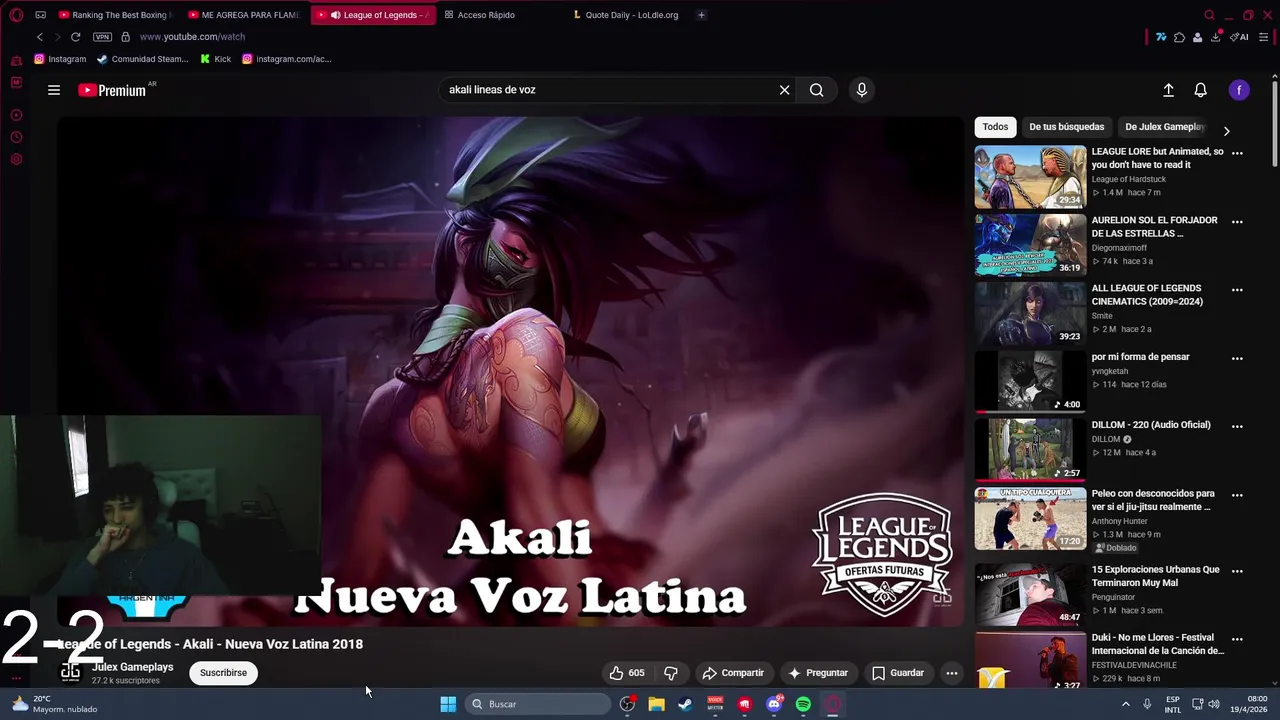This screenshot has height=720, width=1280.
Task: Click the Preguntar button
Action: 818,673
